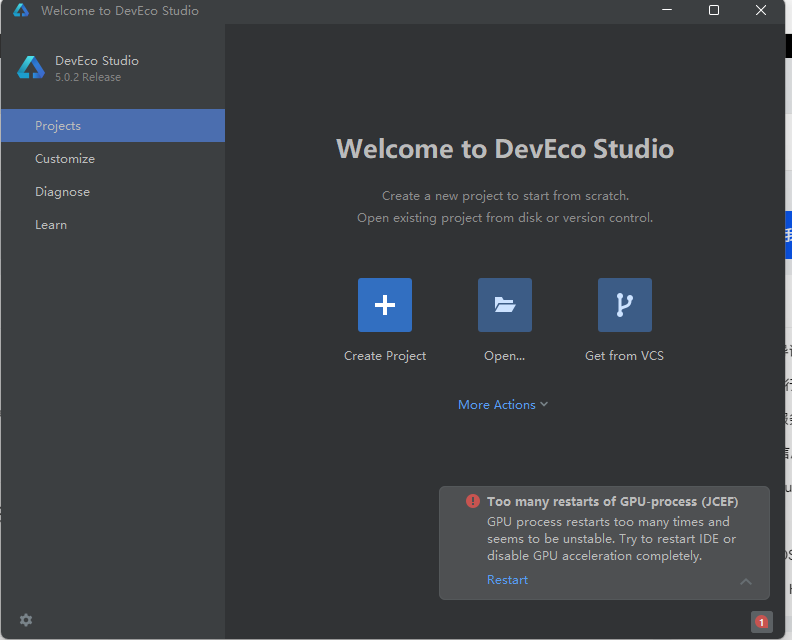Click the Open folder icon
792x640 pixels.
tap(505, 305)
